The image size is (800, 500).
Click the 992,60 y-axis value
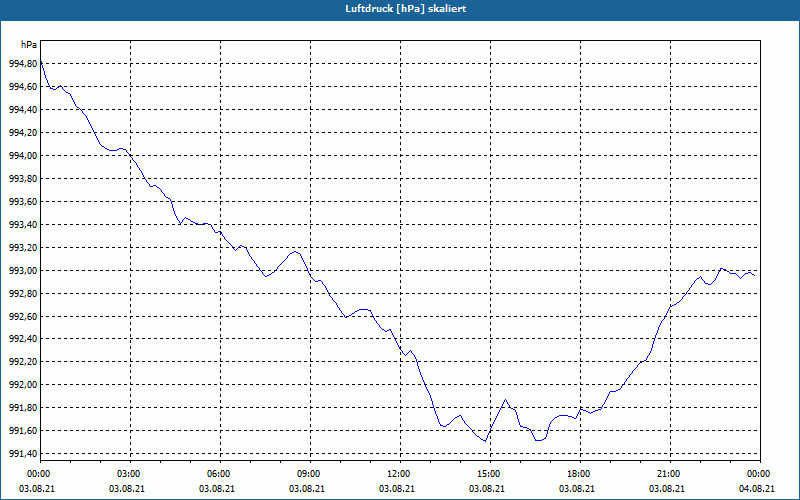point(23,316)
